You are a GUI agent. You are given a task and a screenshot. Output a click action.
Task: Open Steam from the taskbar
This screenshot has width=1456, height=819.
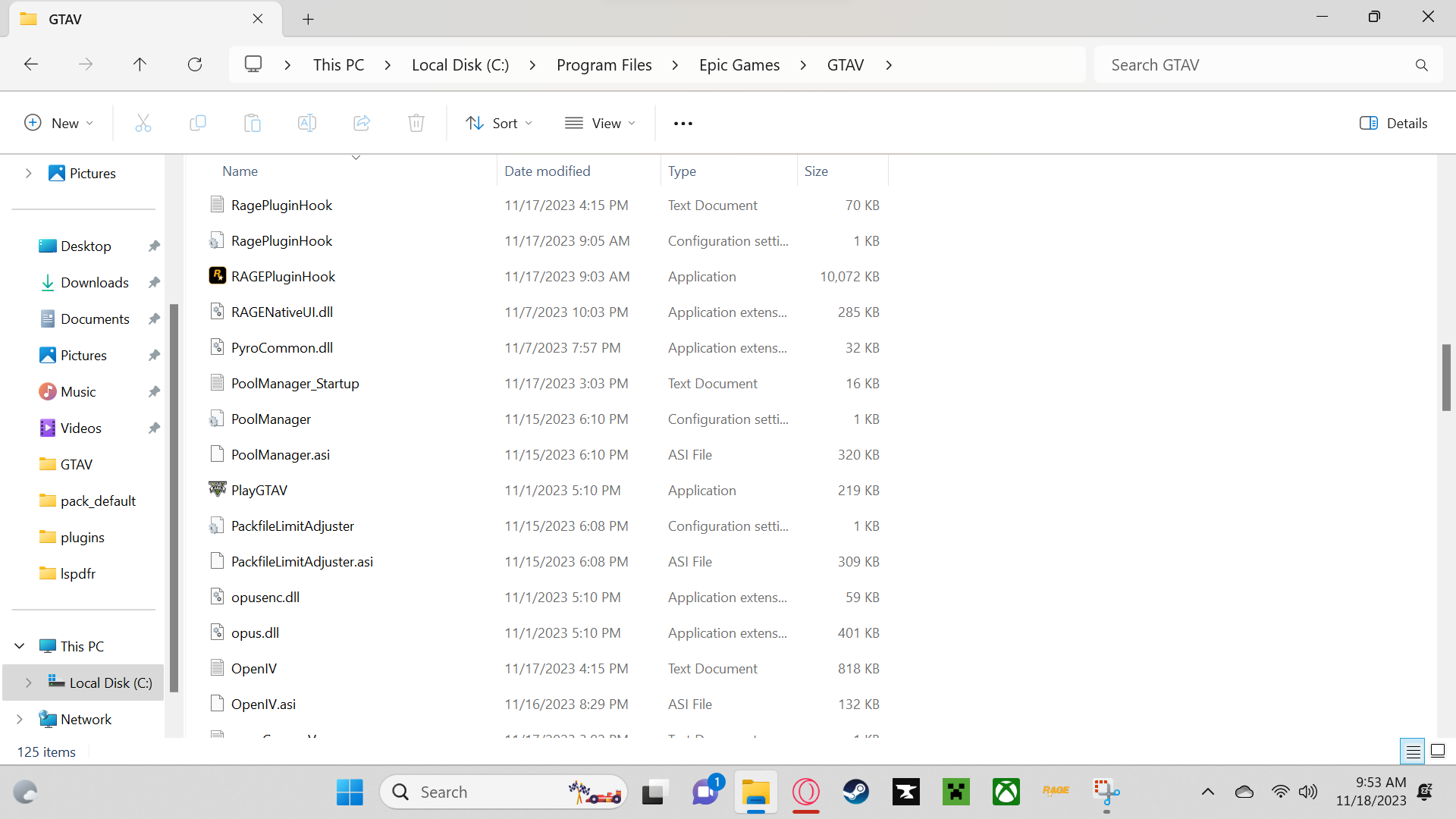click(x=856, y=792)
